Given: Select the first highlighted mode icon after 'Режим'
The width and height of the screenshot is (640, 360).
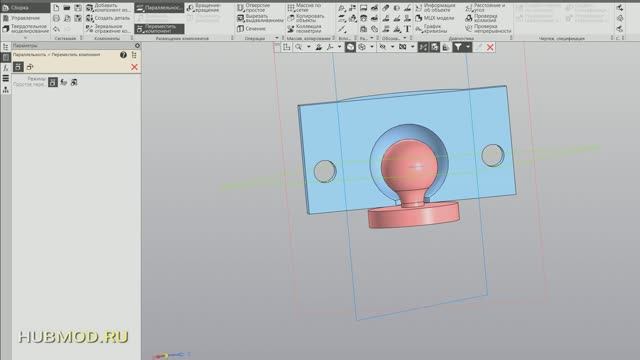Looking at the screenshot, I should 53,82.
